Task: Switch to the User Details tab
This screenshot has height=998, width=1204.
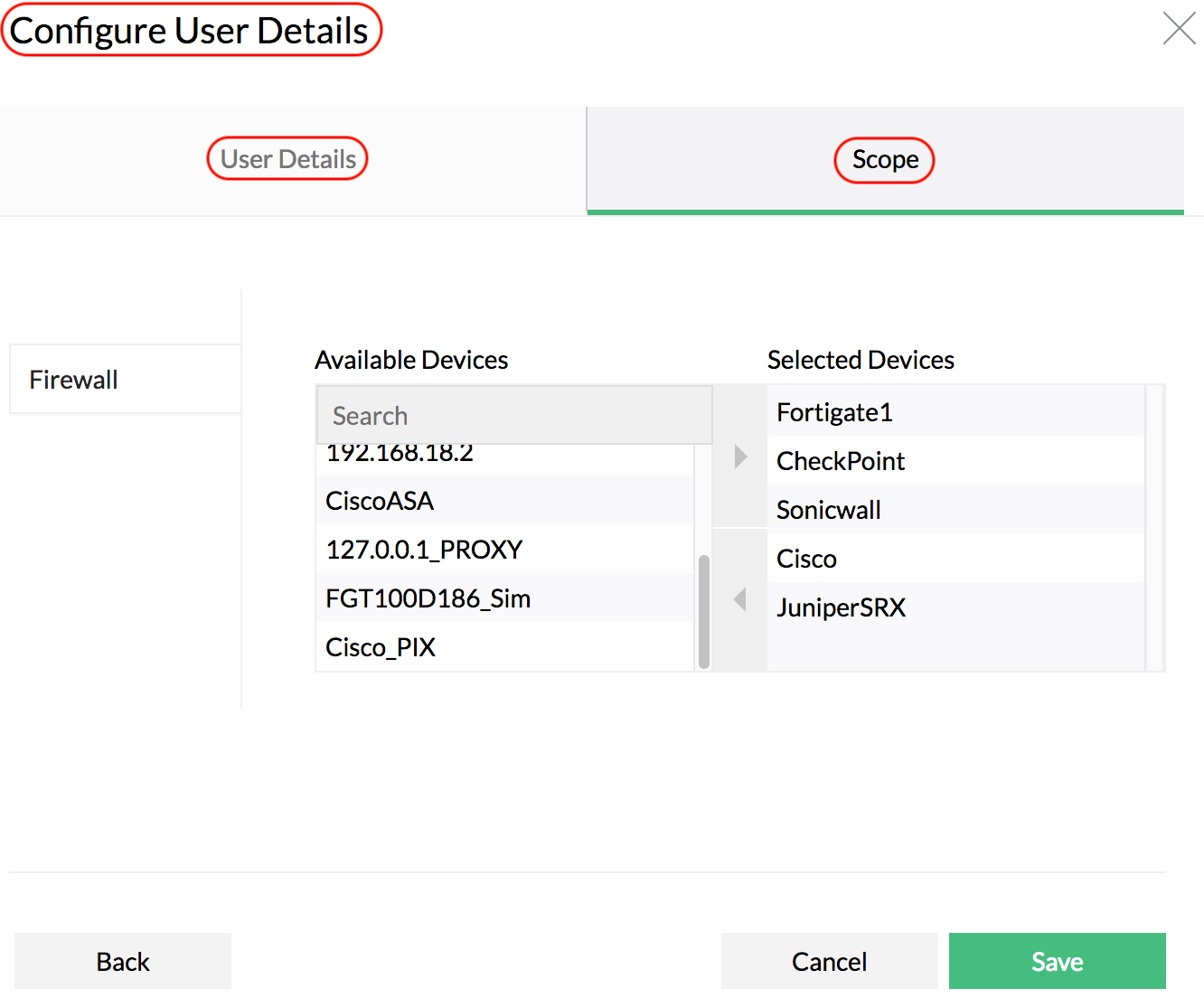Action: tap(288, 159)
